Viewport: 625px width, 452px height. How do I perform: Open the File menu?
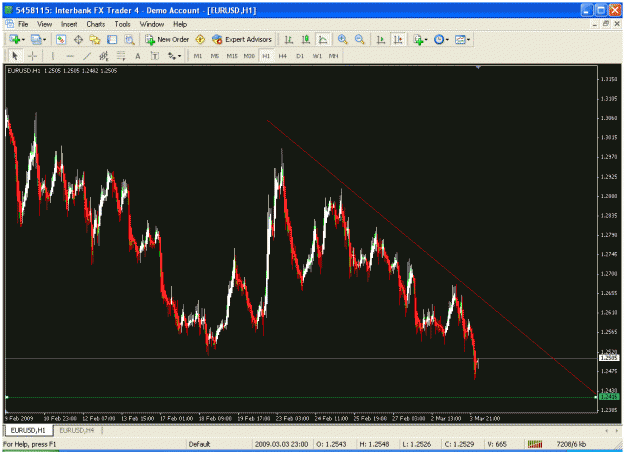(23, 24)
